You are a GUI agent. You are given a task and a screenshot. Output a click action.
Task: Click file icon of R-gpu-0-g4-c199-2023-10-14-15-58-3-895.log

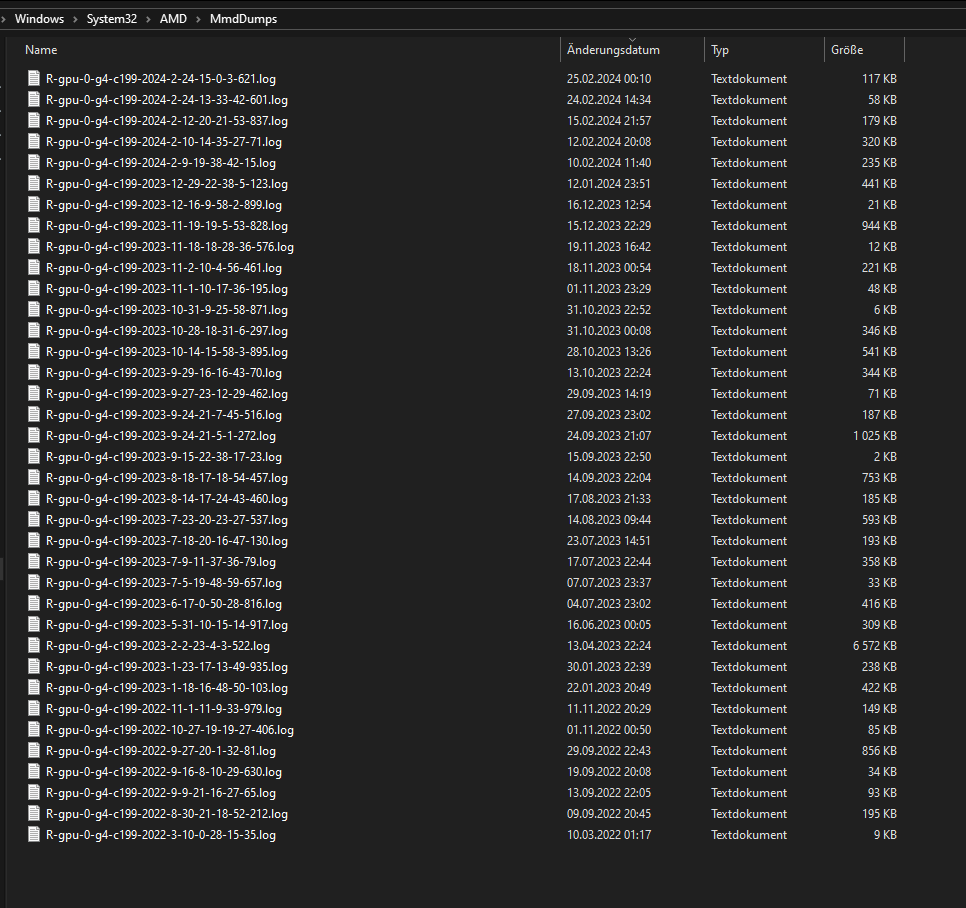34,351
